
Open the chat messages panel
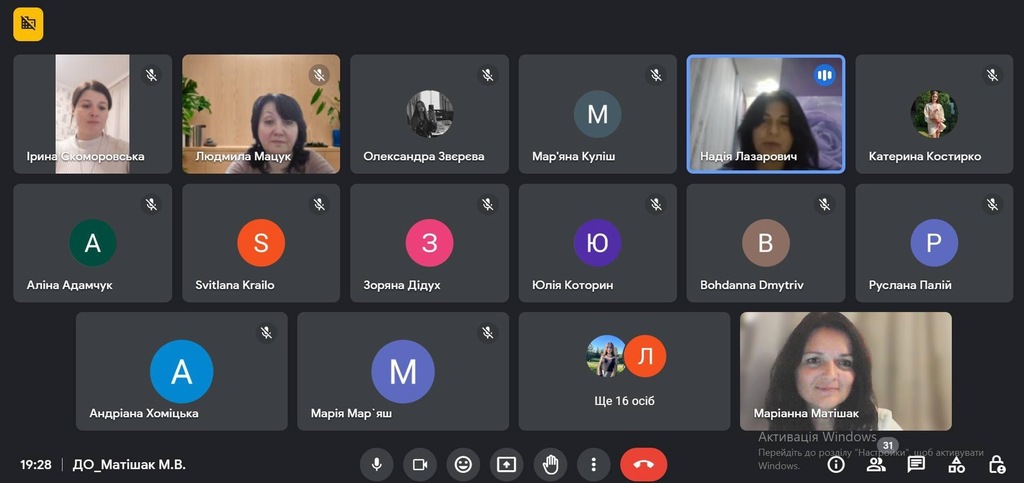(x=916, y=464)
